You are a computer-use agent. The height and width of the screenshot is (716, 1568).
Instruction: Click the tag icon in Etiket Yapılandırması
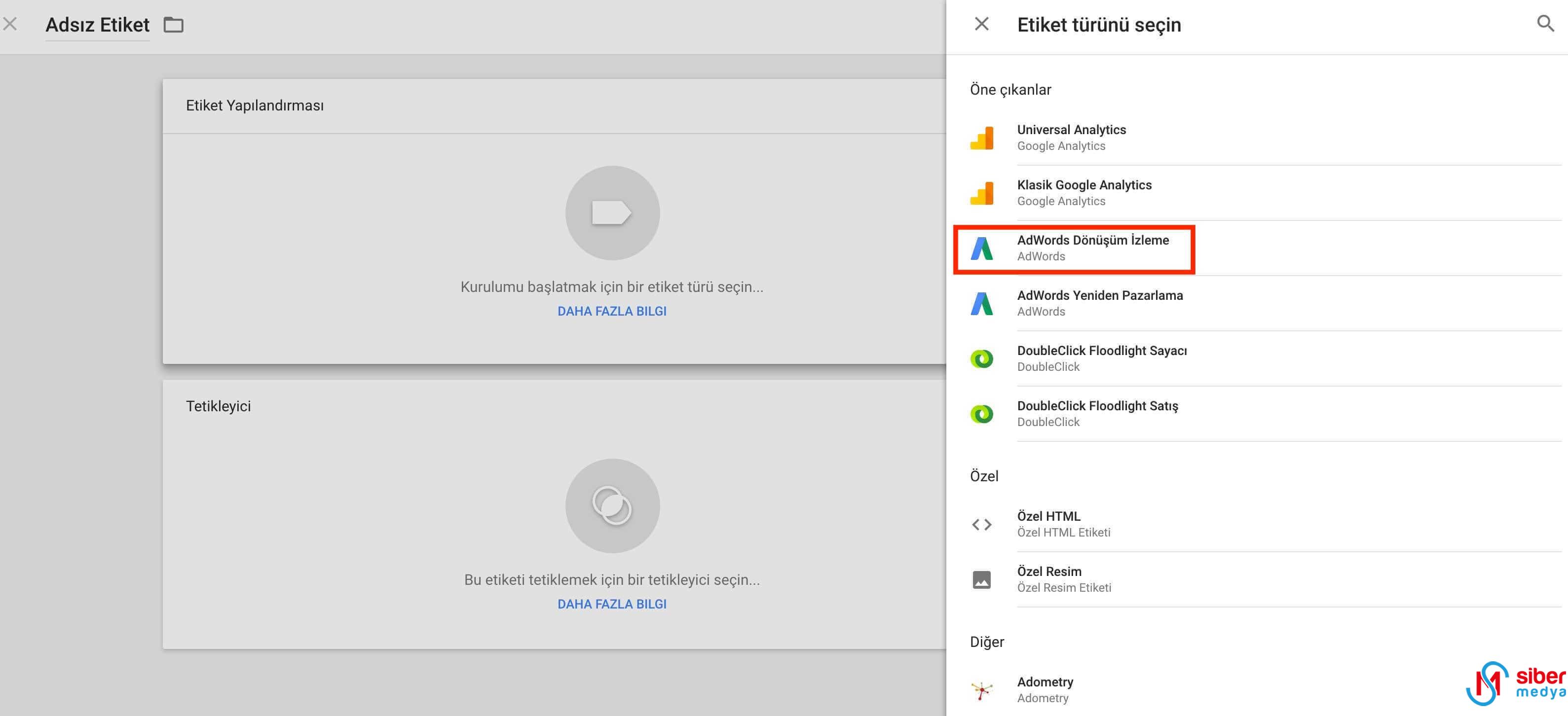[612, 213]
